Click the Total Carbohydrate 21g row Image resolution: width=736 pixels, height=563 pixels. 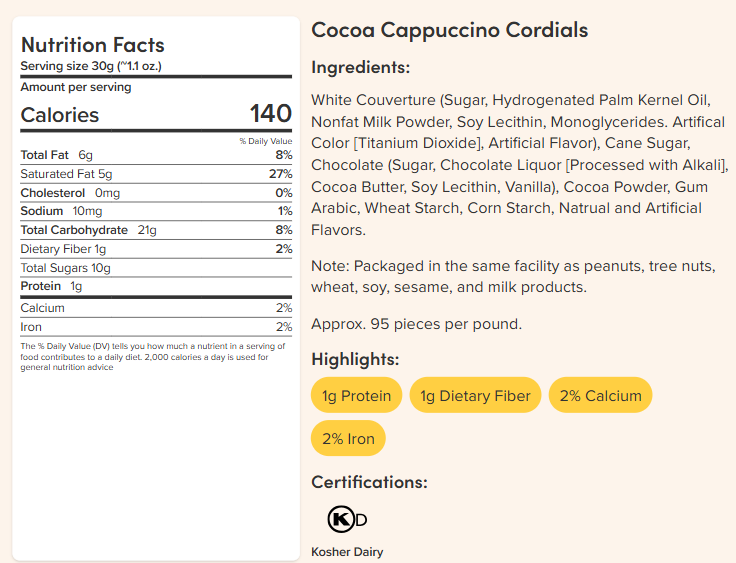[156, 230]
